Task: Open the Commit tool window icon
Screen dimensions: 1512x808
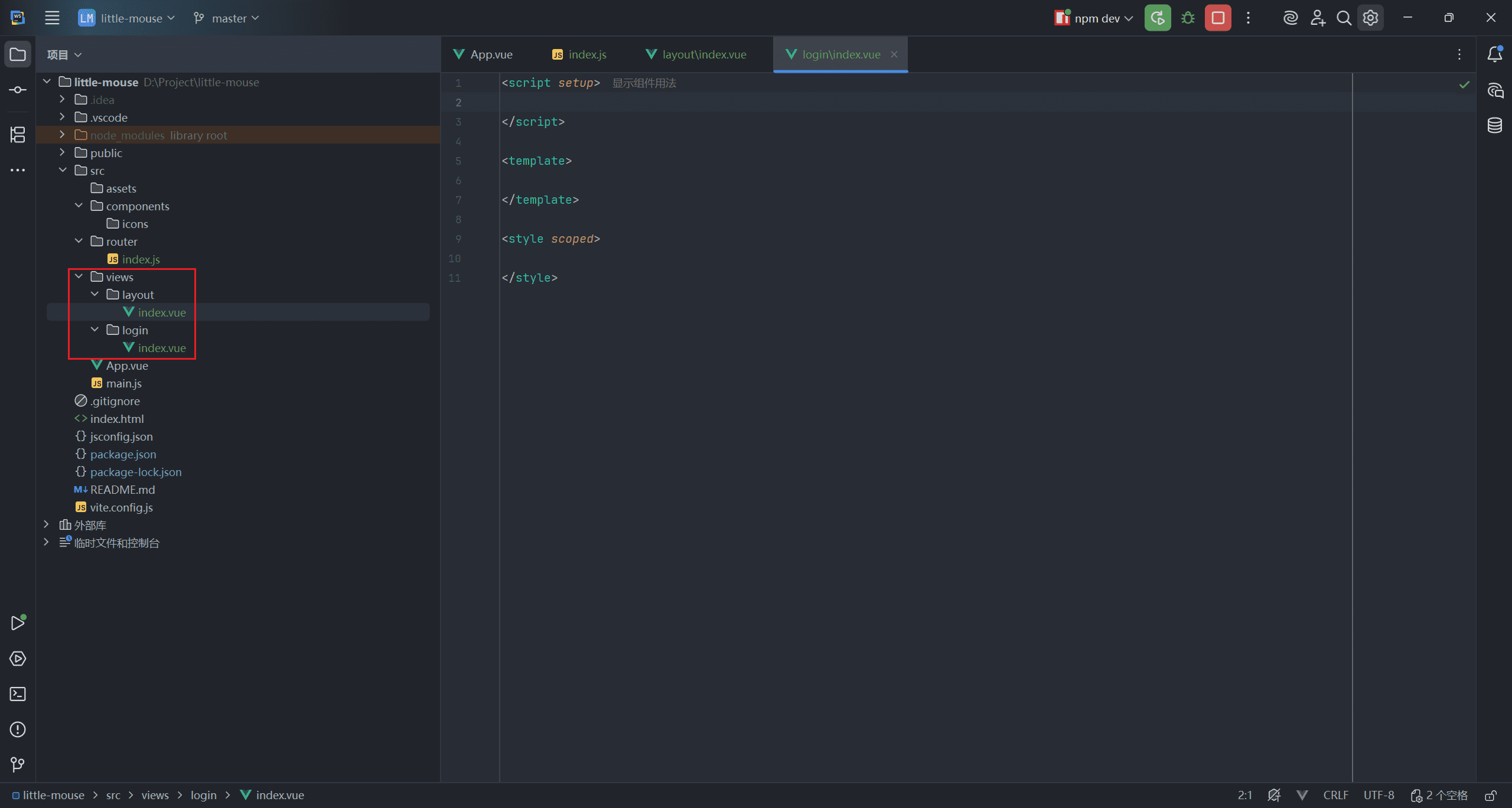Action: coord(18,90)
